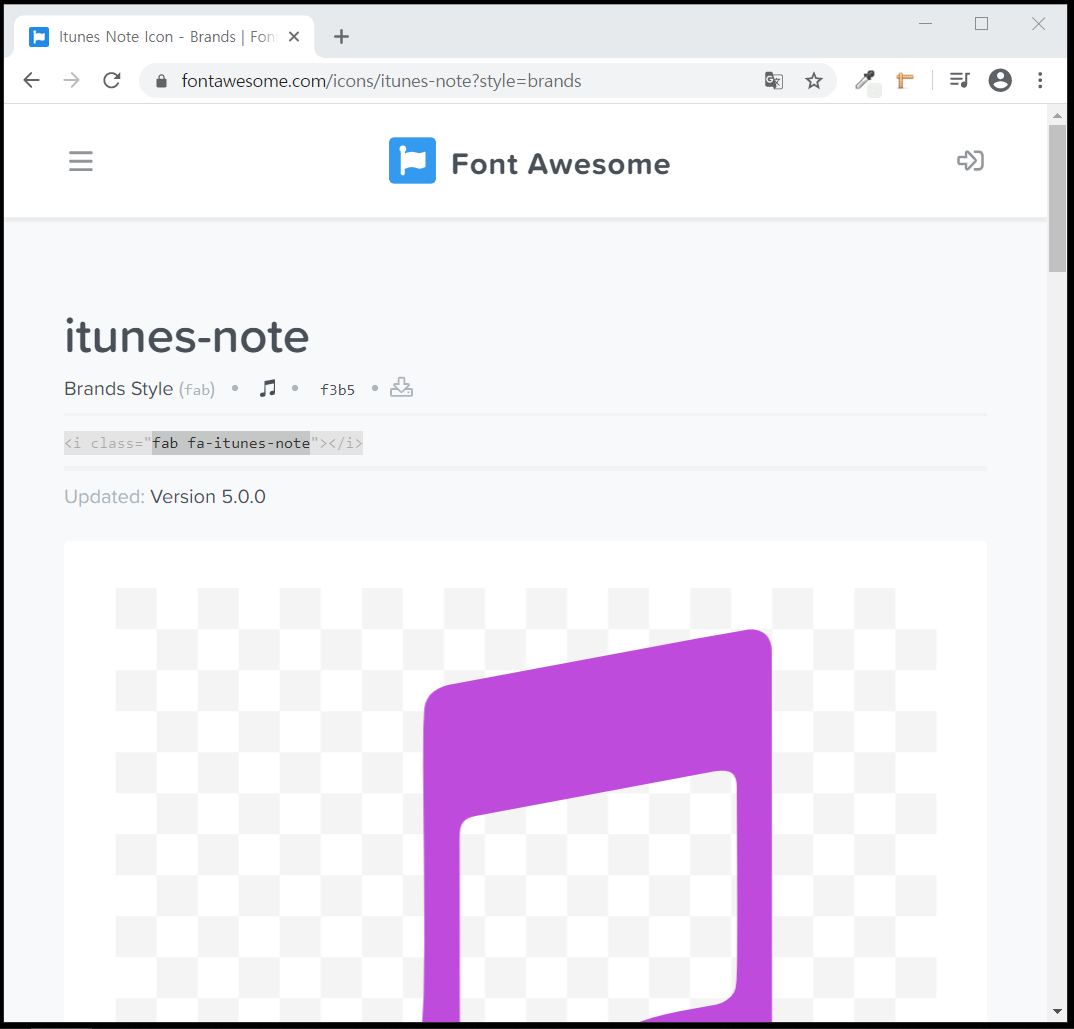Open the color picker eyedropper extension
This screenshot has width=1074, height=1029.
pos(866,82)
